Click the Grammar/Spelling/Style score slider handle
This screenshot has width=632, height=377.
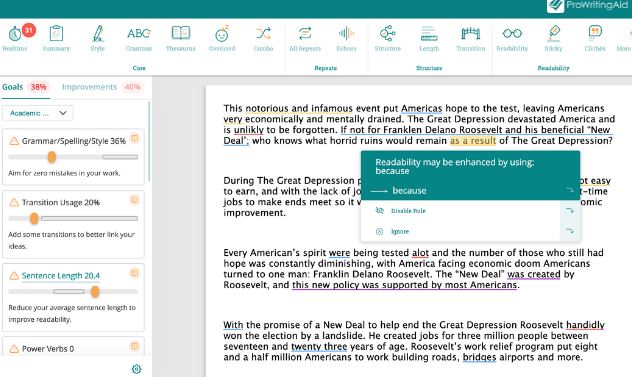(x=52, y=157)
